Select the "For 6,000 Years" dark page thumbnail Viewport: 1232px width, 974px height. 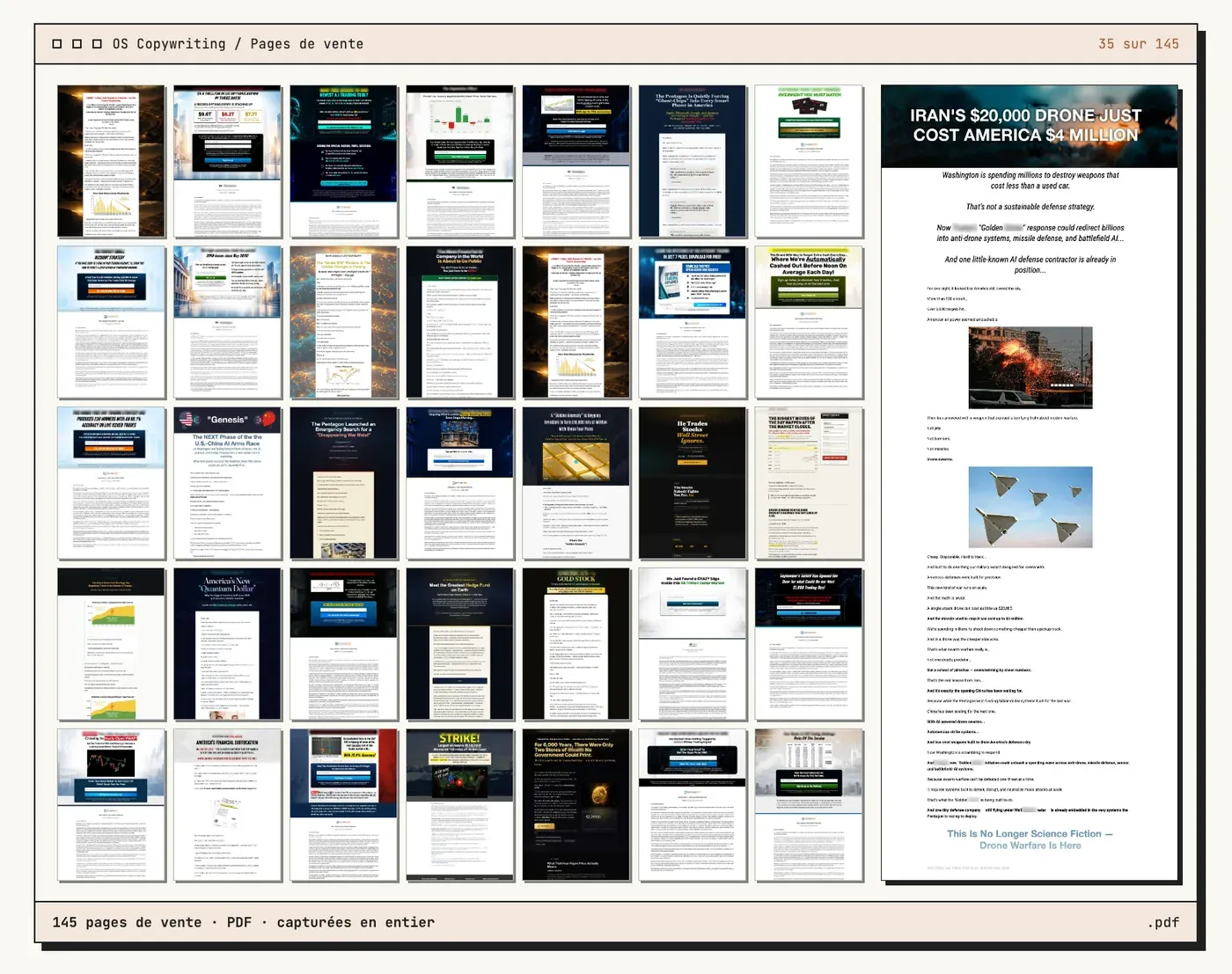(576, 805)
